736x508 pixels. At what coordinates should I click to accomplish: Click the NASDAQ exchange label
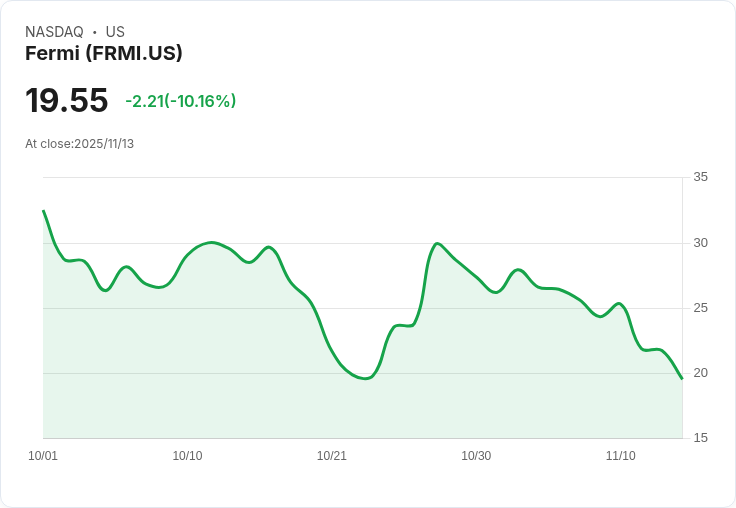(x=54, y=32)
